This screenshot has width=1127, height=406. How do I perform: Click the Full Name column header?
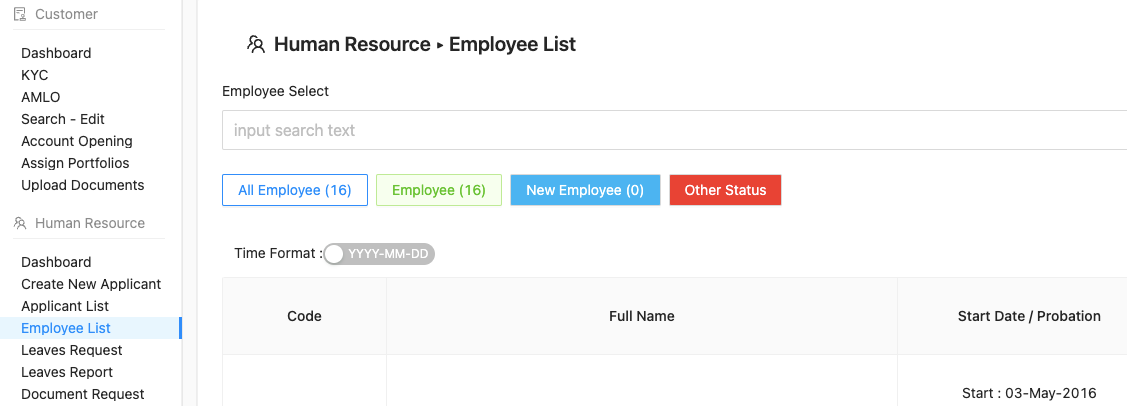pos(642,316)
